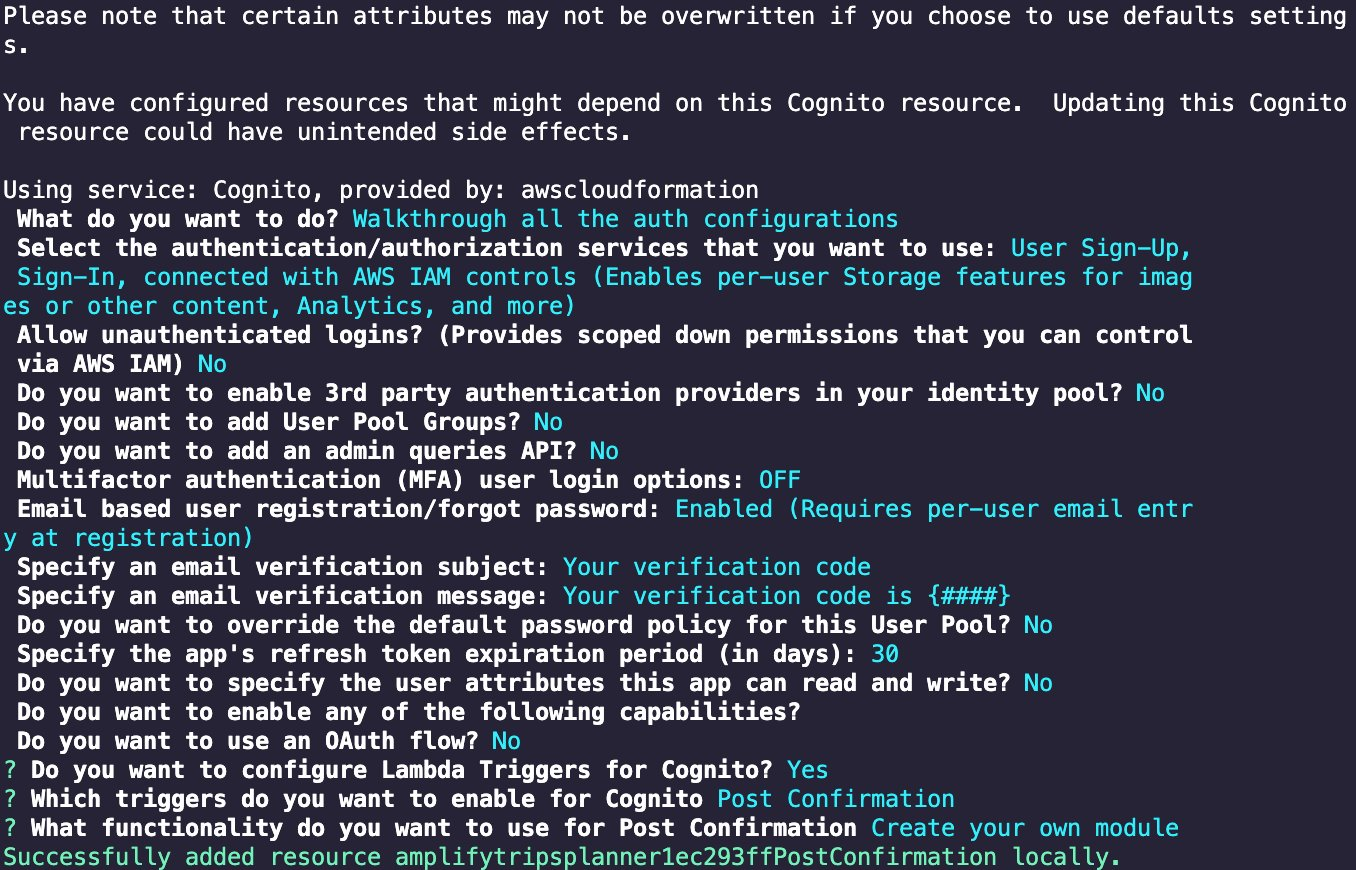This screenshot has width=1356, height=870.
Task: Click 'Enabled (Requires per-user email entr' answer
Action: tap(934, 509)
